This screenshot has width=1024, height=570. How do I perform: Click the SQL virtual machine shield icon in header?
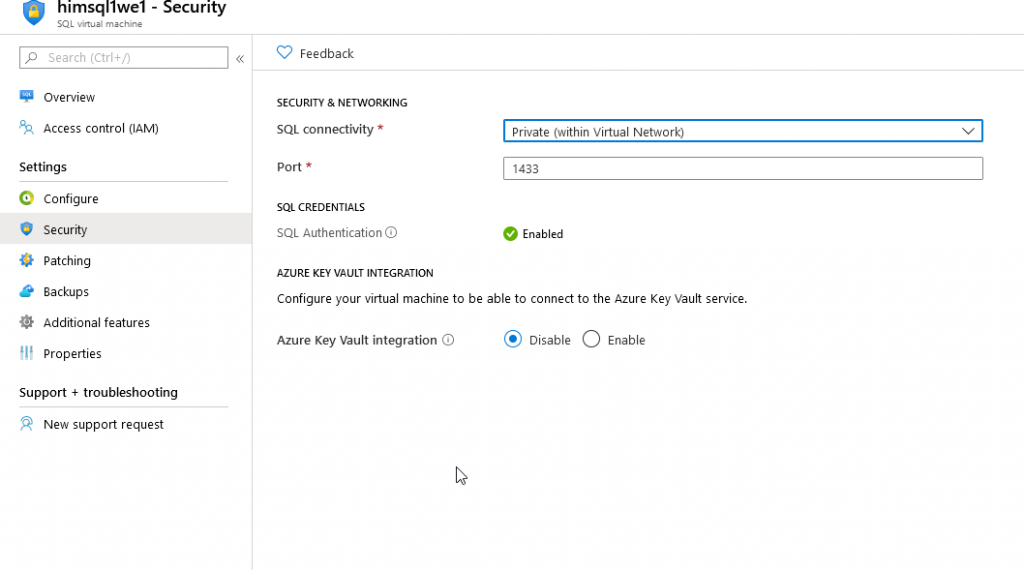33,12
